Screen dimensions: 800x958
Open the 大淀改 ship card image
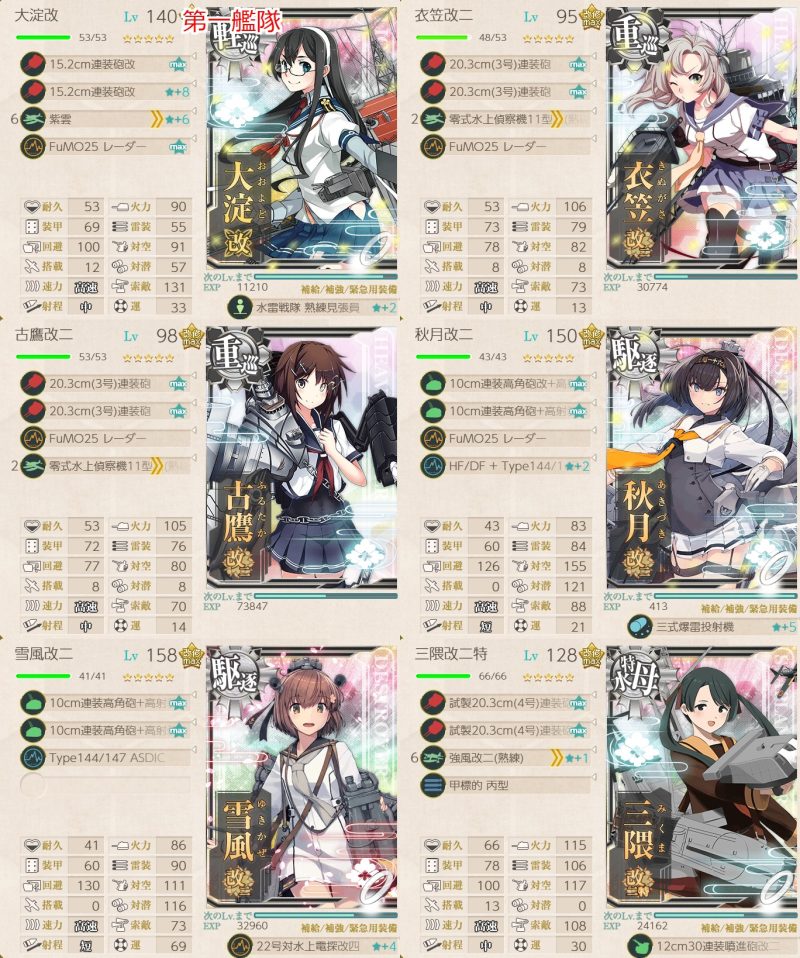coord(302,139)
